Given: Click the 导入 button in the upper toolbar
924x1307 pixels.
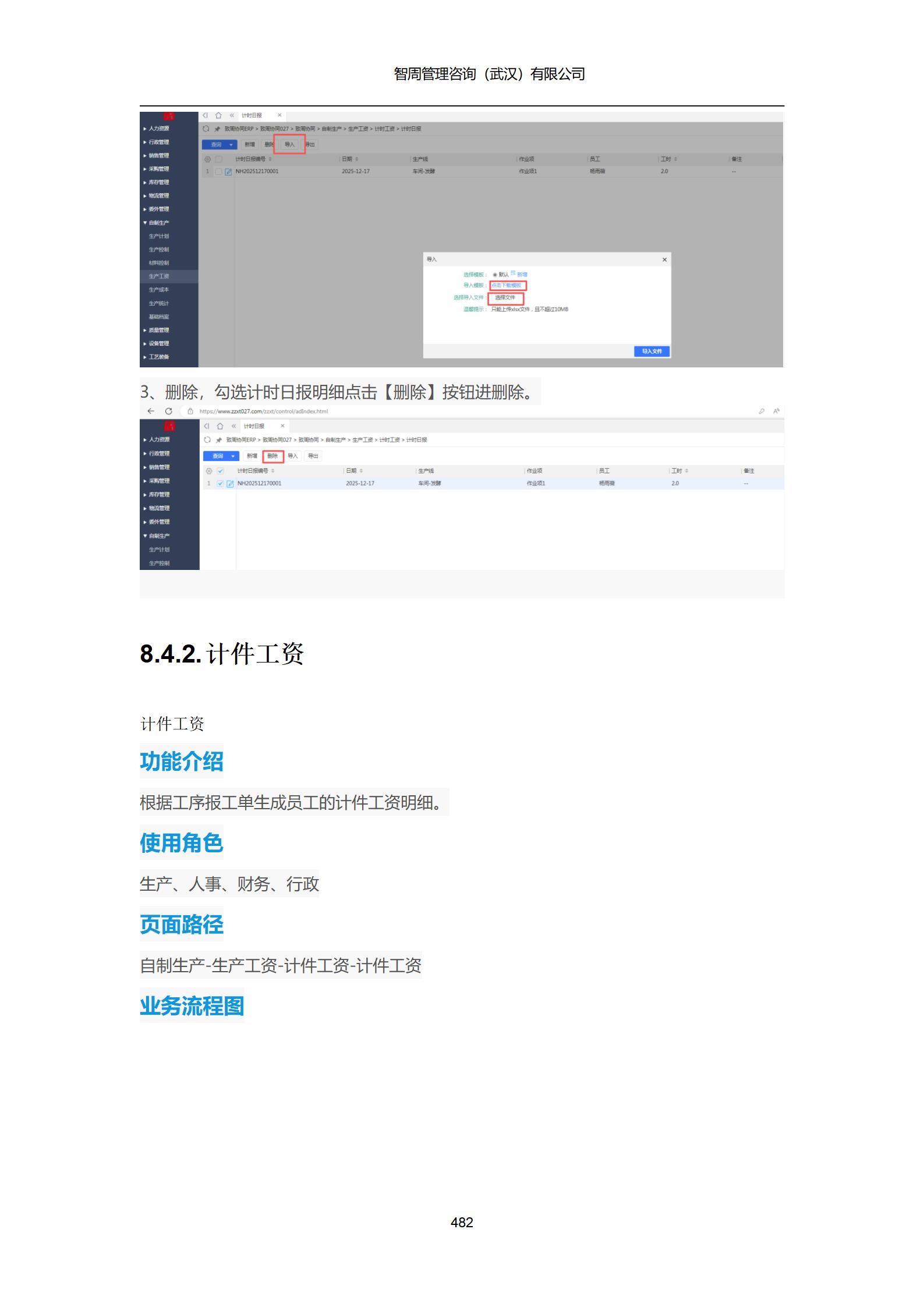Looking at the screenshot, I should point(289,144).
